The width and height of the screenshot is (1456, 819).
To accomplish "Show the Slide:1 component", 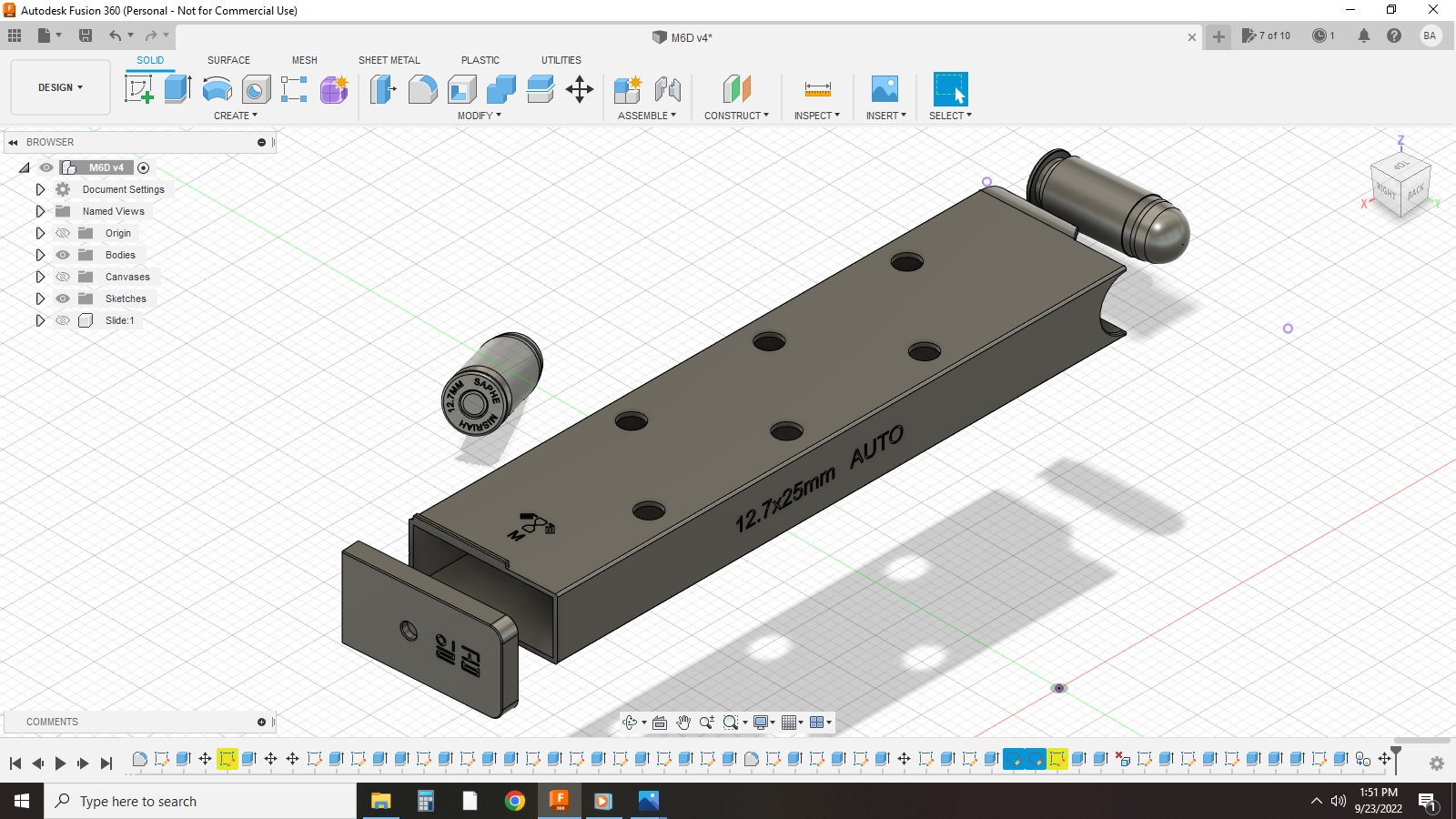I will (x=63, y=320).
